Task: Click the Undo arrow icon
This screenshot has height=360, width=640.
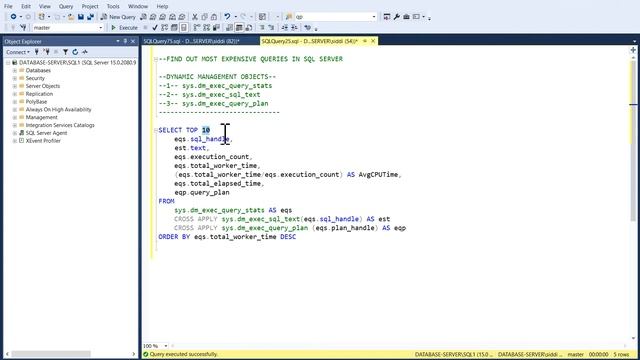Action: 227,17
